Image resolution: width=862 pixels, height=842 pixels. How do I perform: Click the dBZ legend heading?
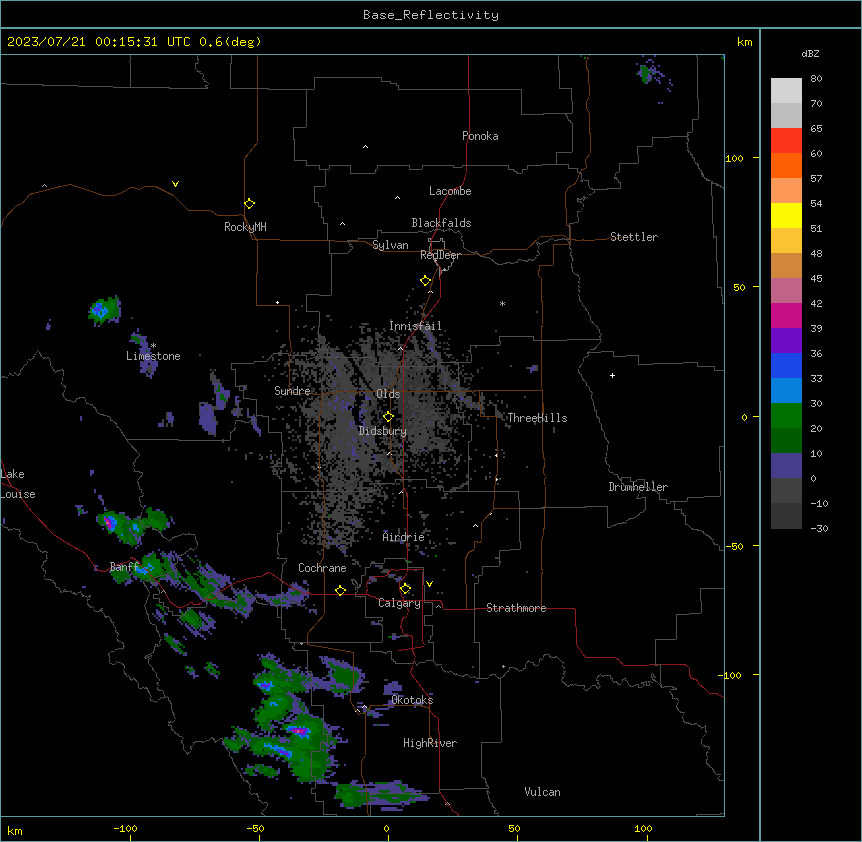(810, 53)
